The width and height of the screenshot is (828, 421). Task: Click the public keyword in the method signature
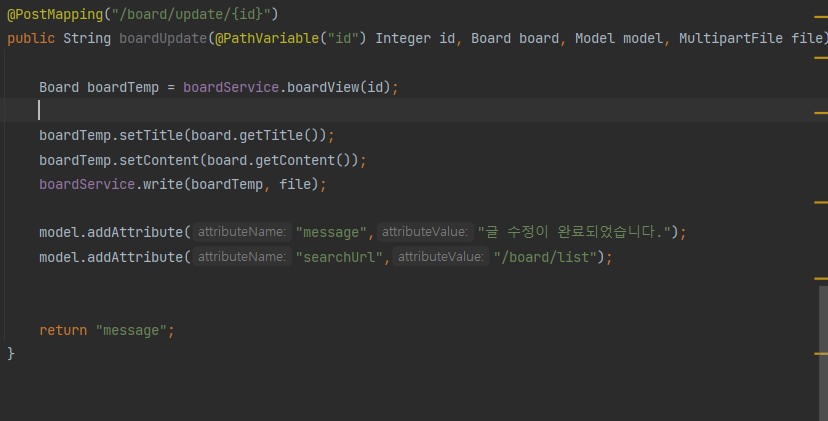point(31,39)
